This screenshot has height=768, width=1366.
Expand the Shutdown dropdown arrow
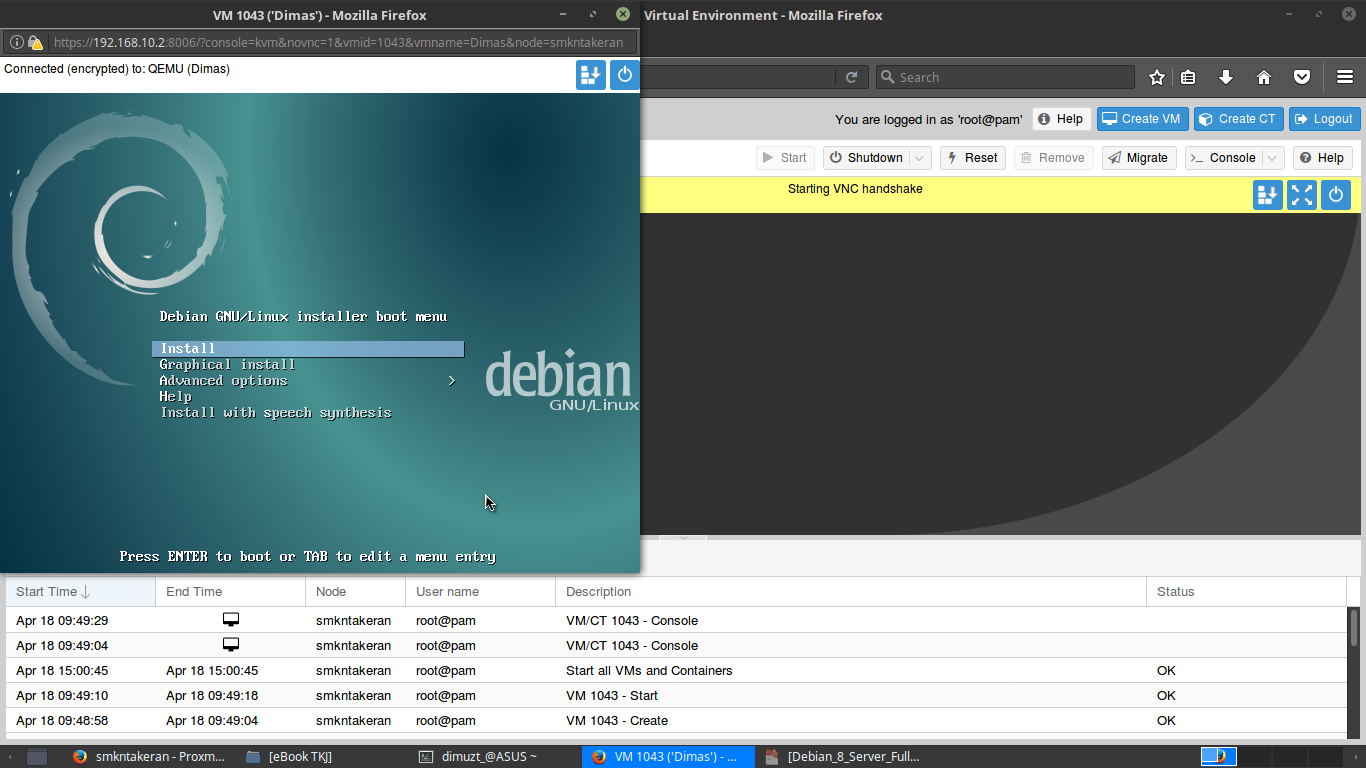pyautogui.click(x=921, y=158)
